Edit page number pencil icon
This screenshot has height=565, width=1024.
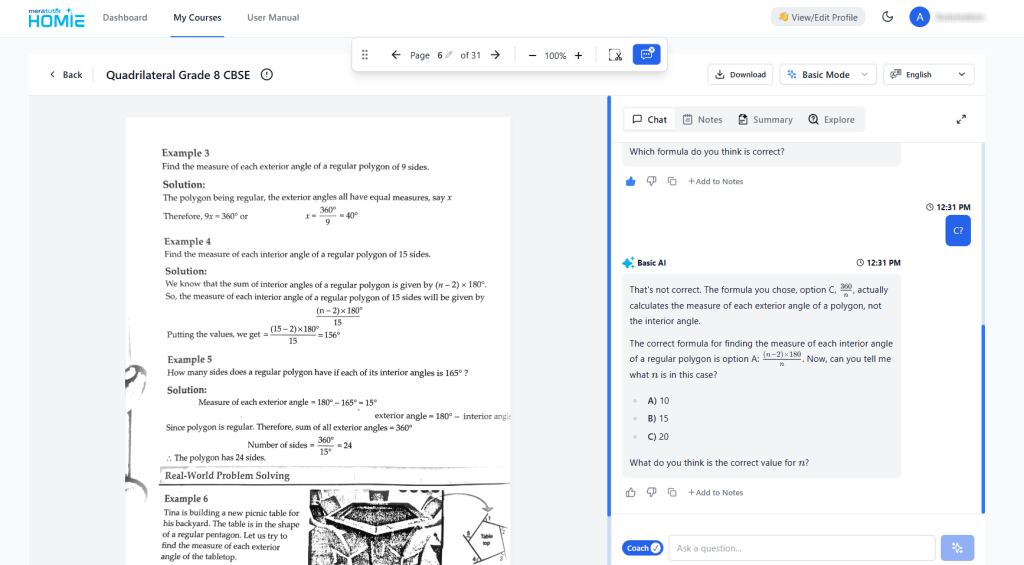pos(449,55)
